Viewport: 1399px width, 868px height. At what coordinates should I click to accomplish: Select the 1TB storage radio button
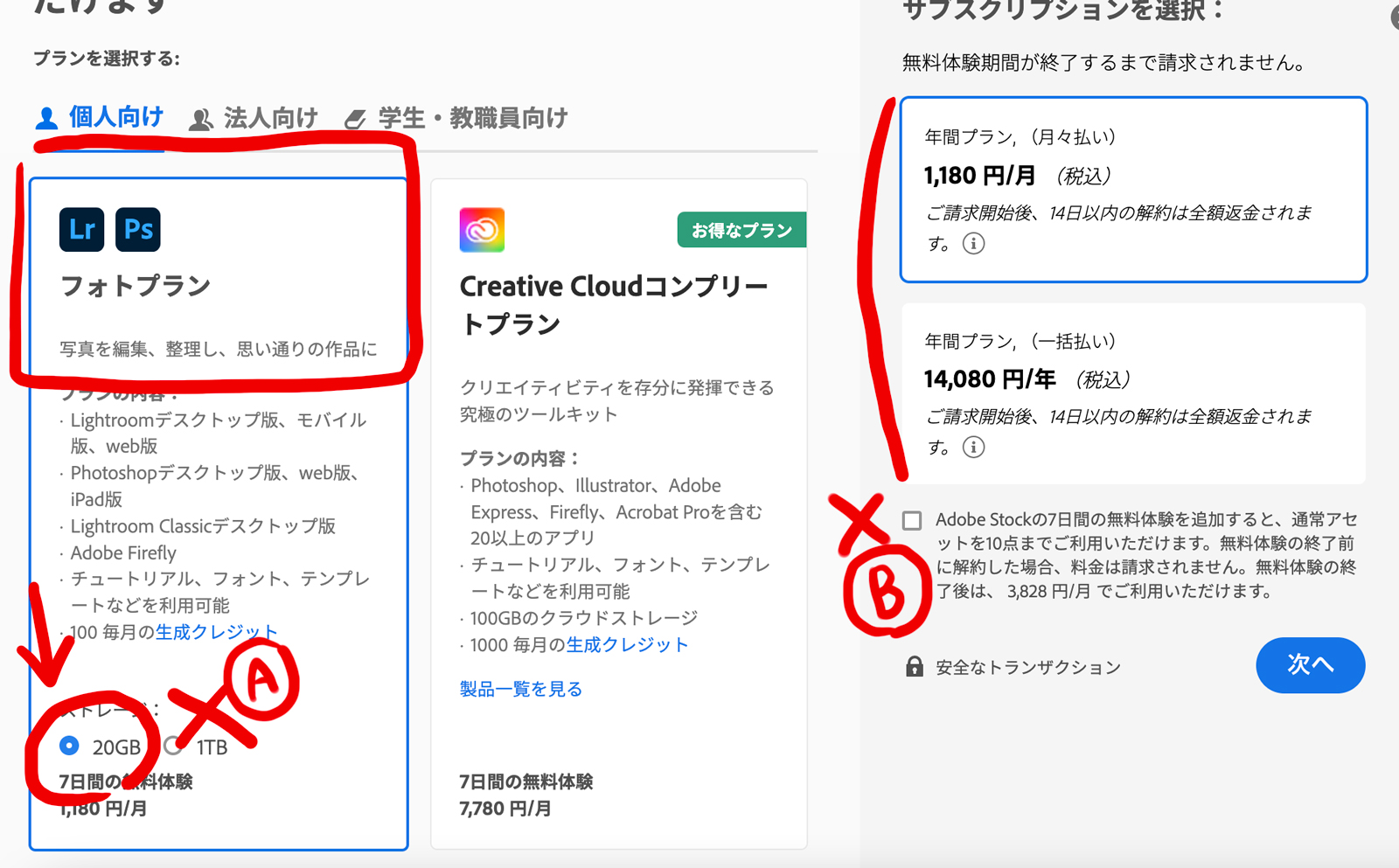[x=174, y=746]
